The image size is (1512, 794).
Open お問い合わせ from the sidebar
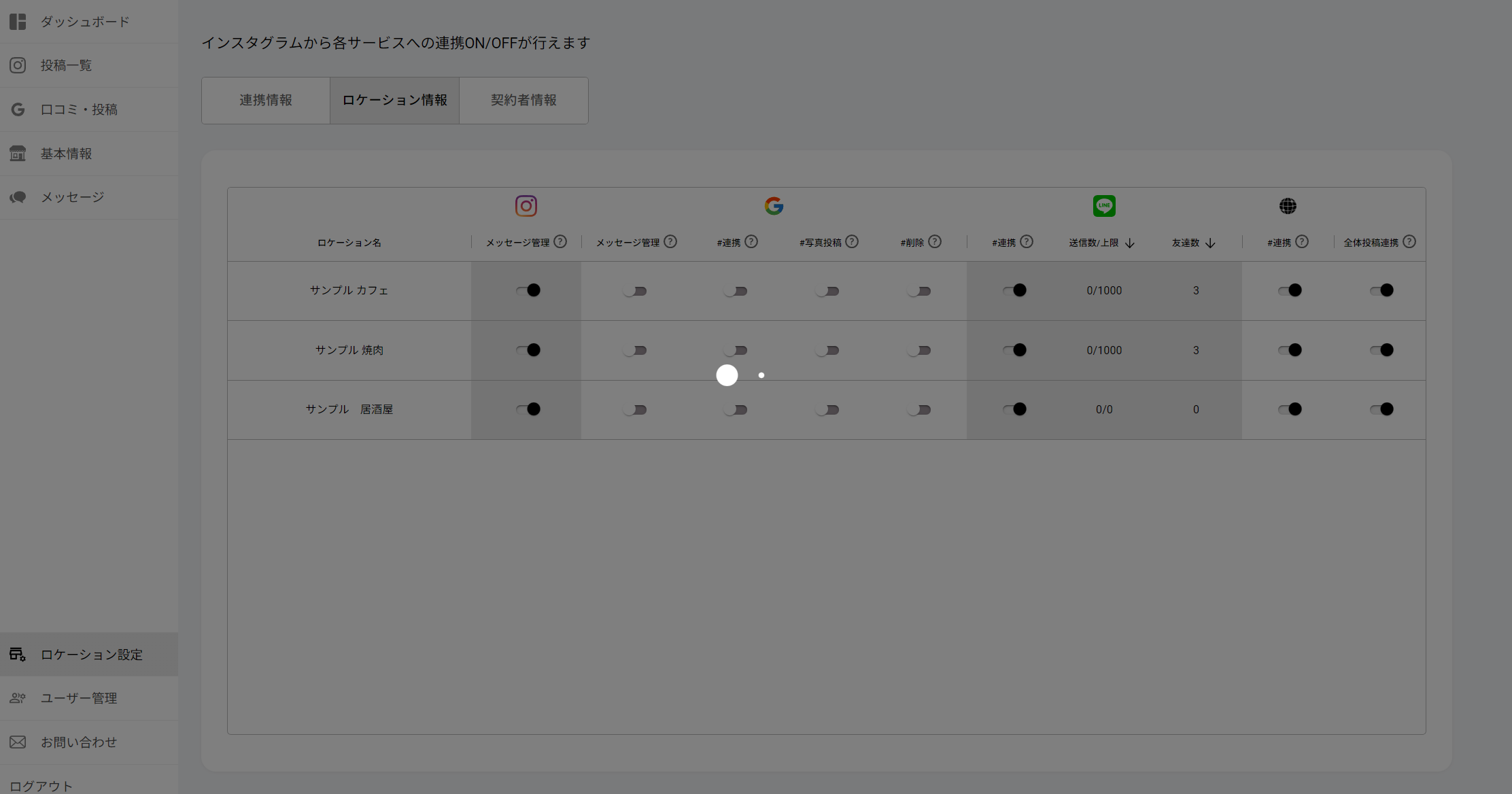[x=79, y=742]
